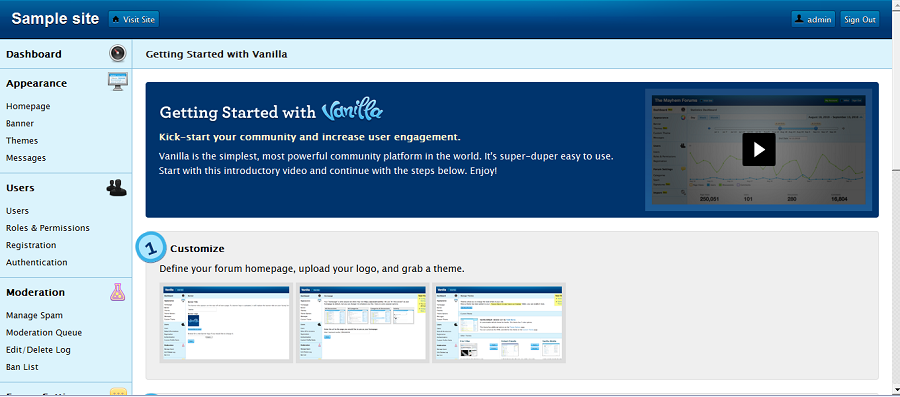The height and width of the screenshot is (397, 900).
Task: Open the Ban List
Action: 22,367
